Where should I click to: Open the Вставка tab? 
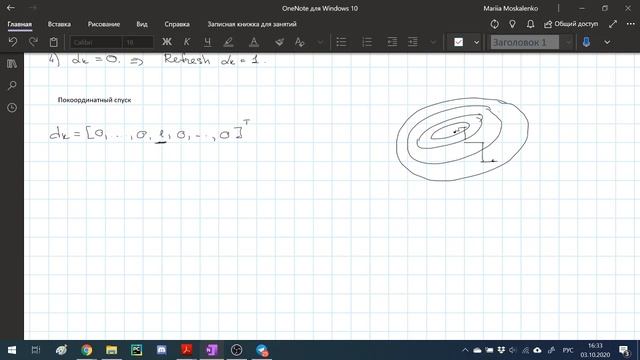(59, 24)
